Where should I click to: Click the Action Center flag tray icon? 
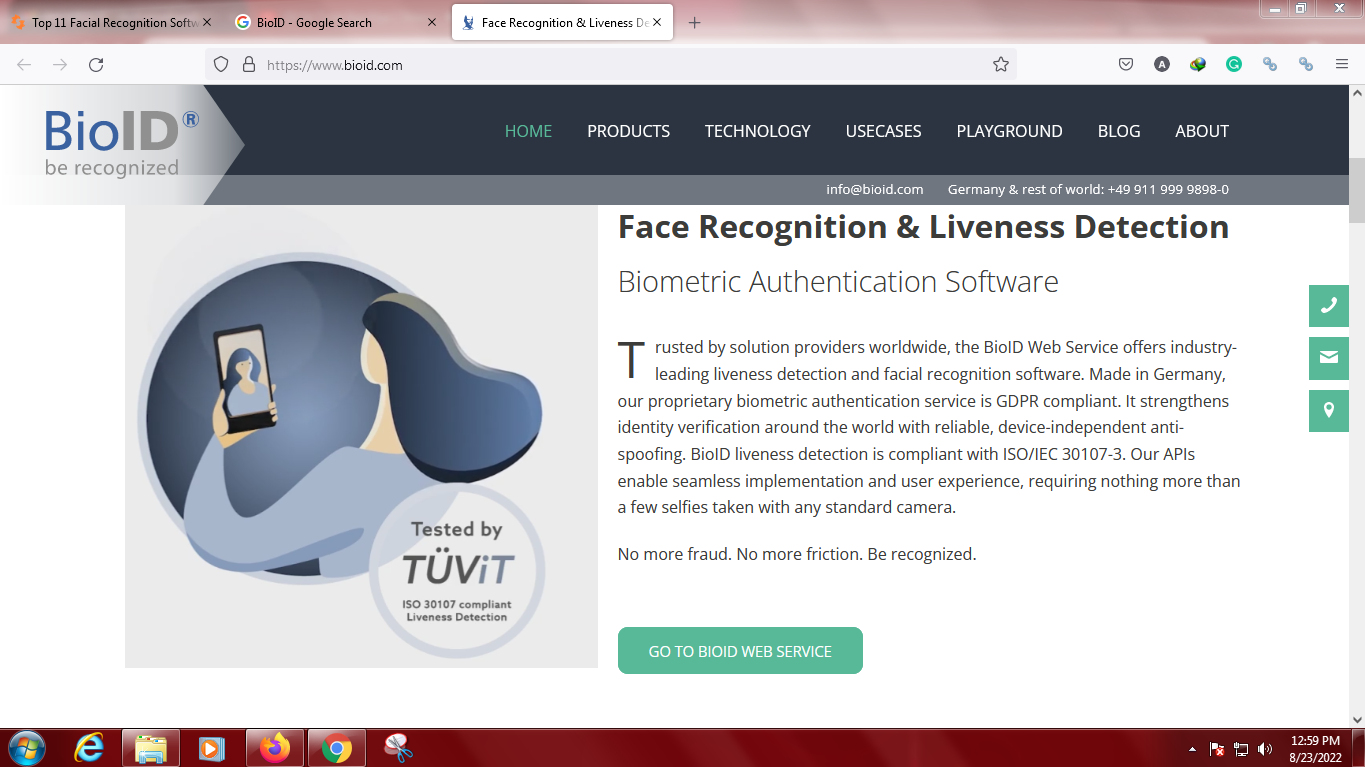point(1218,748)
